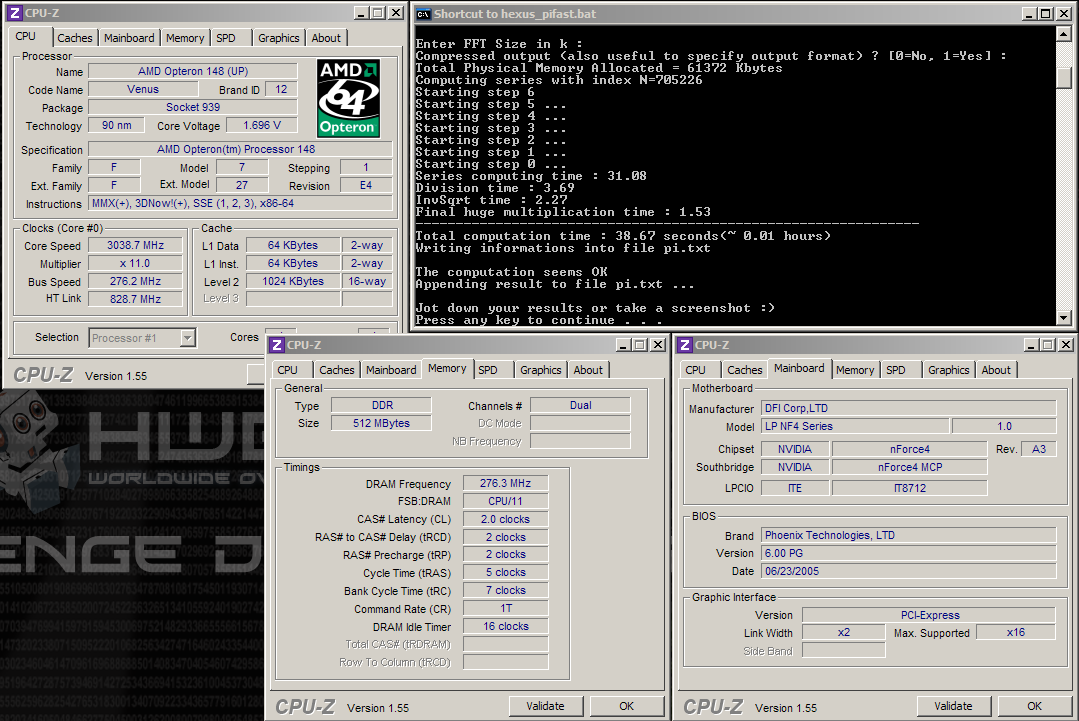This screenshot has height=721, width=1079.
Task: Click the Link Width value x2
Action: click(x=844, y=632)
